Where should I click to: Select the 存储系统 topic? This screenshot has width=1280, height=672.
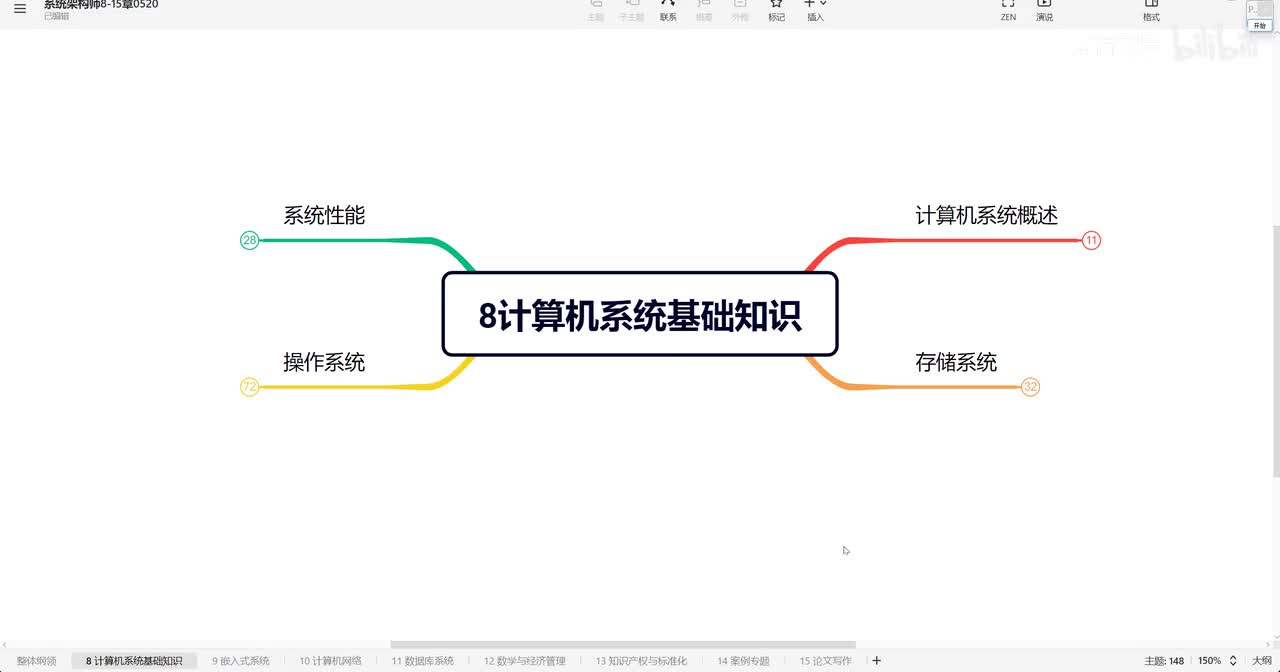[x=956, y=362]
